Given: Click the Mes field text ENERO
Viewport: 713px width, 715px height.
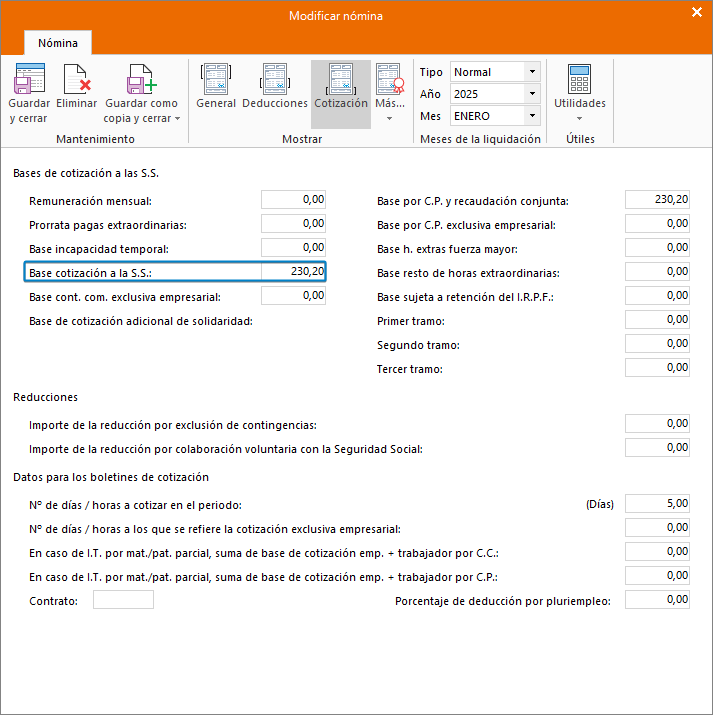Looking at the screenshot, I should click(x=472, y=116).
